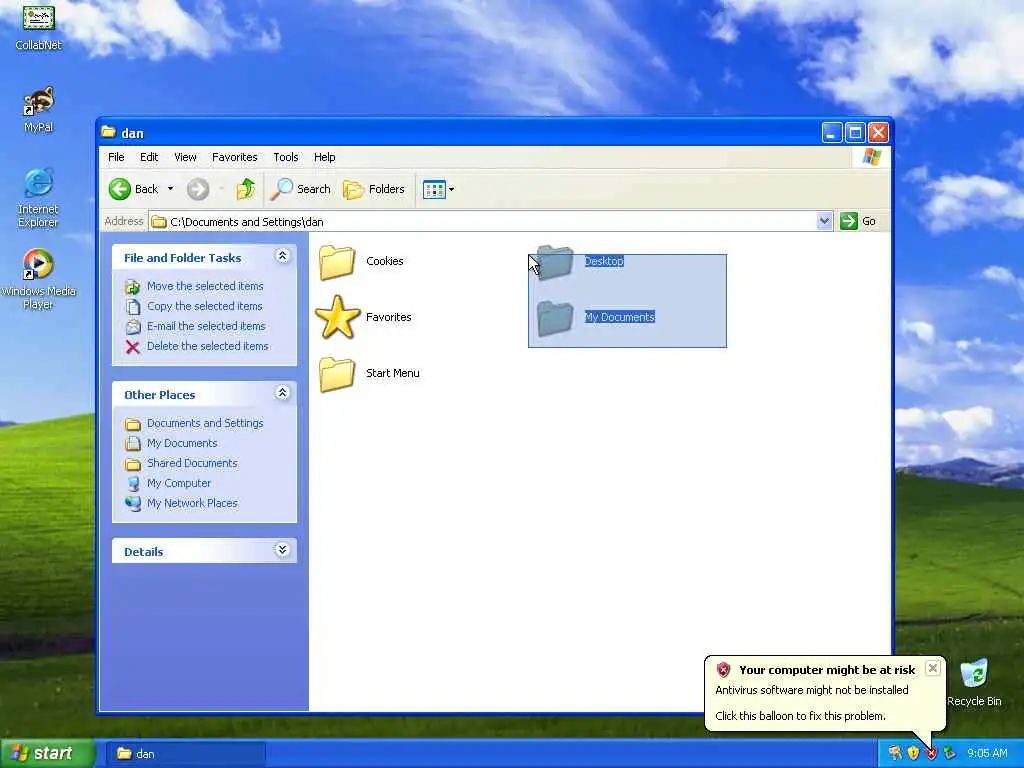The image size is (1024, 768).
Task: Click the taskbar clock showing 9:05 AM
Action: 987,754
